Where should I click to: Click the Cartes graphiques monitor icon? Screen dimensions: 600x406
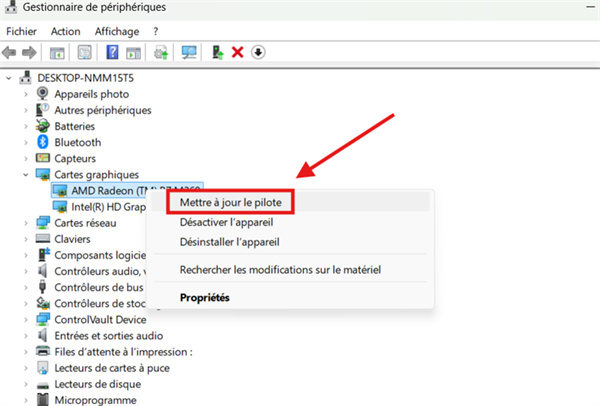click(x=43, y=174)
